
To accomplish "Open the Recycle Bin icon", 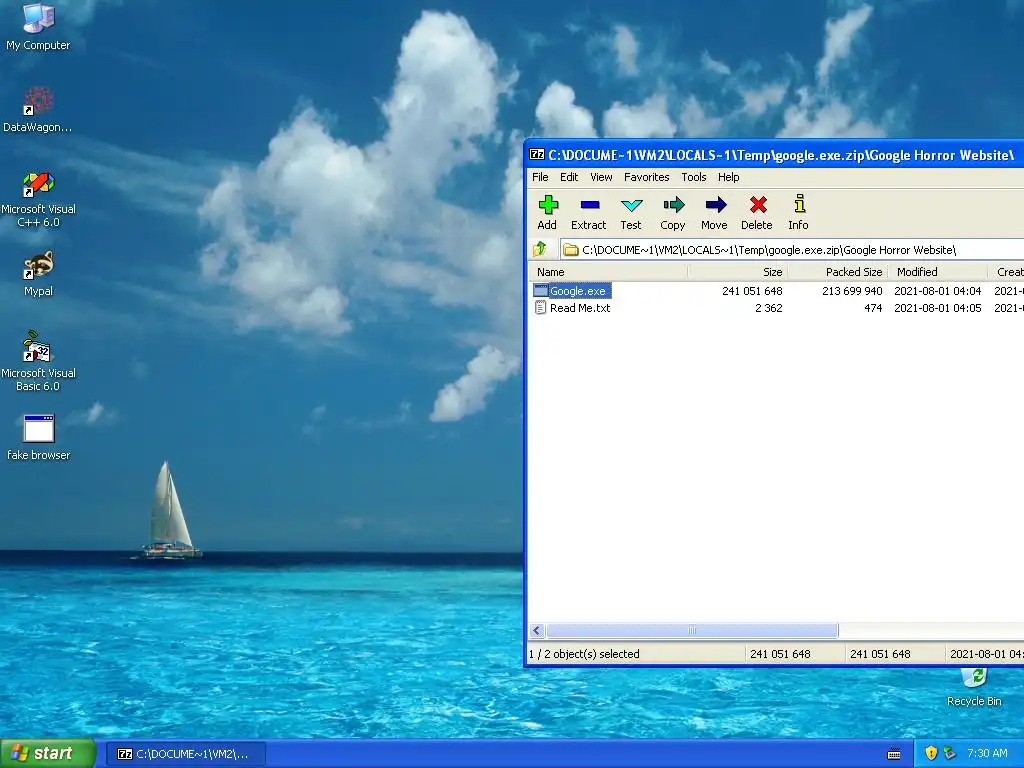I will 974,679.
